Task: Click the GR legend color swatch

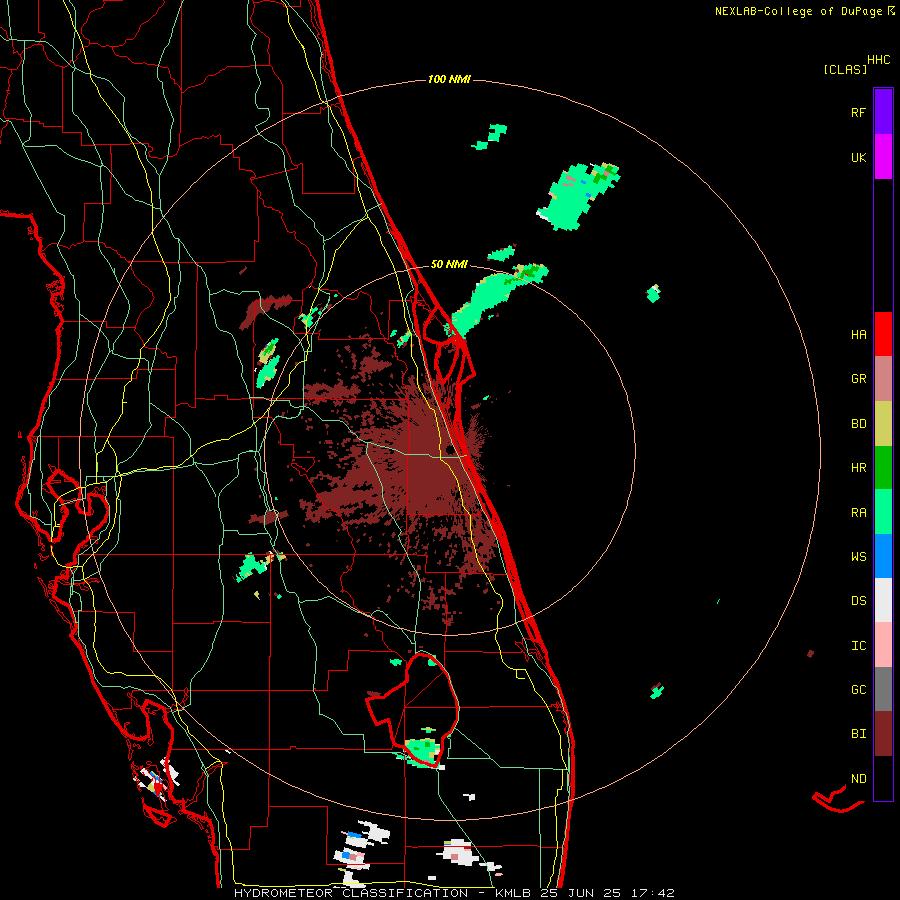Action: [x=883, y=379]
